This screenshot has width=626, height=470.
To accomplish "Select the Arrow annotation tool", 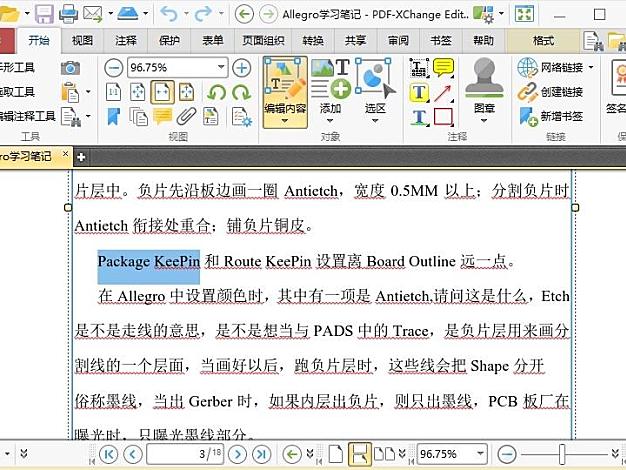I will (443, 93).
